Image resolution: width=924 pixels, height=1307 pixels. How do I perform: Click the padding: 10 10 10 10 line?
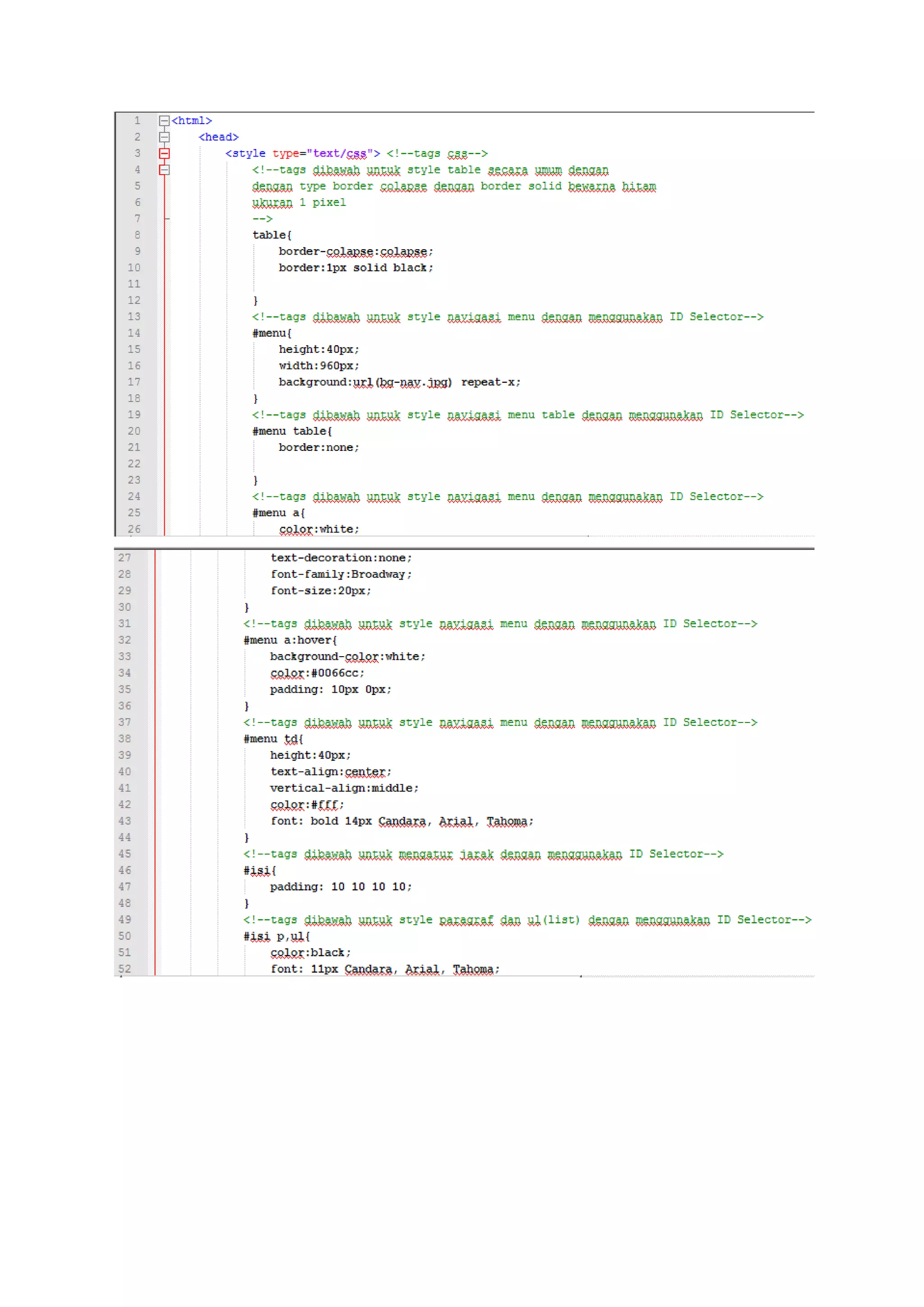(x=340, y=887)
